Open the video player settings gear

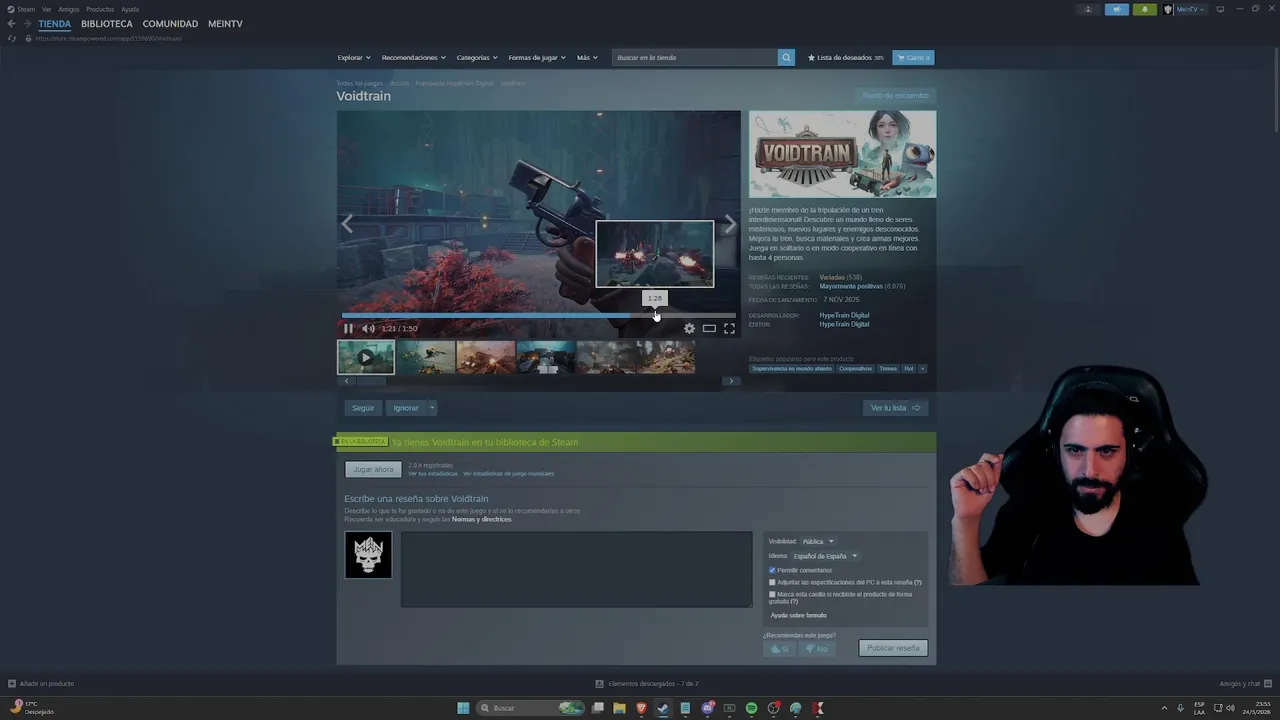[x=689, y=328]
